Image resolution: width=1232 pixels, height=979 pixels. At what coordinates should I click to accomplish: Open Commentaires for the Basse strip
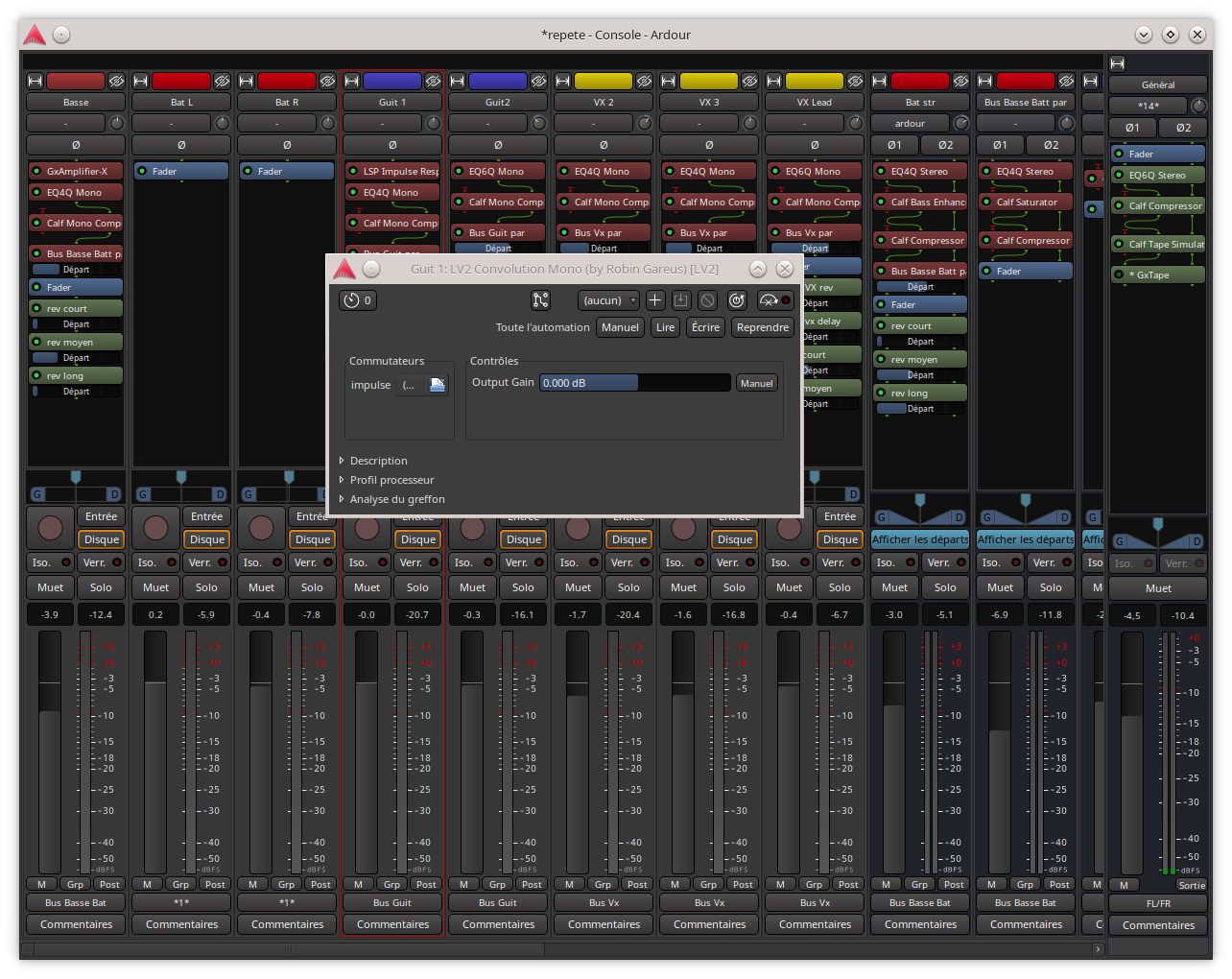pyautogui.click(x=76, y=924)
